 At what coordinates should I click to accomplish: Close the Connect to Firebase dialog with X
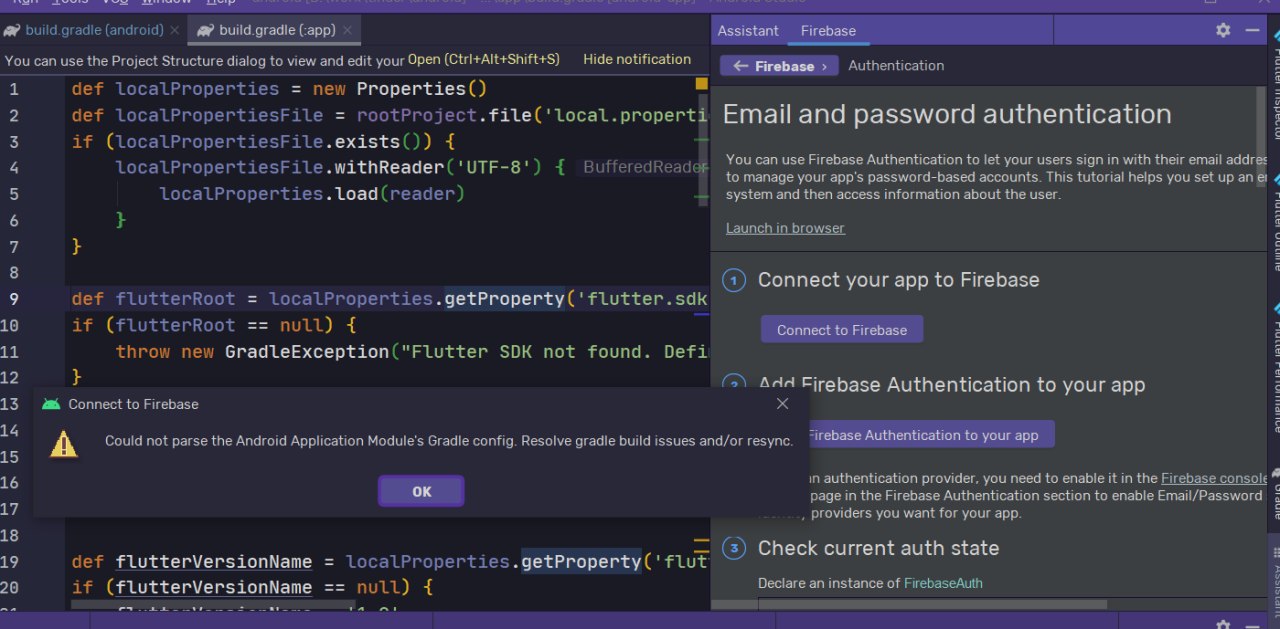point(783,403)
